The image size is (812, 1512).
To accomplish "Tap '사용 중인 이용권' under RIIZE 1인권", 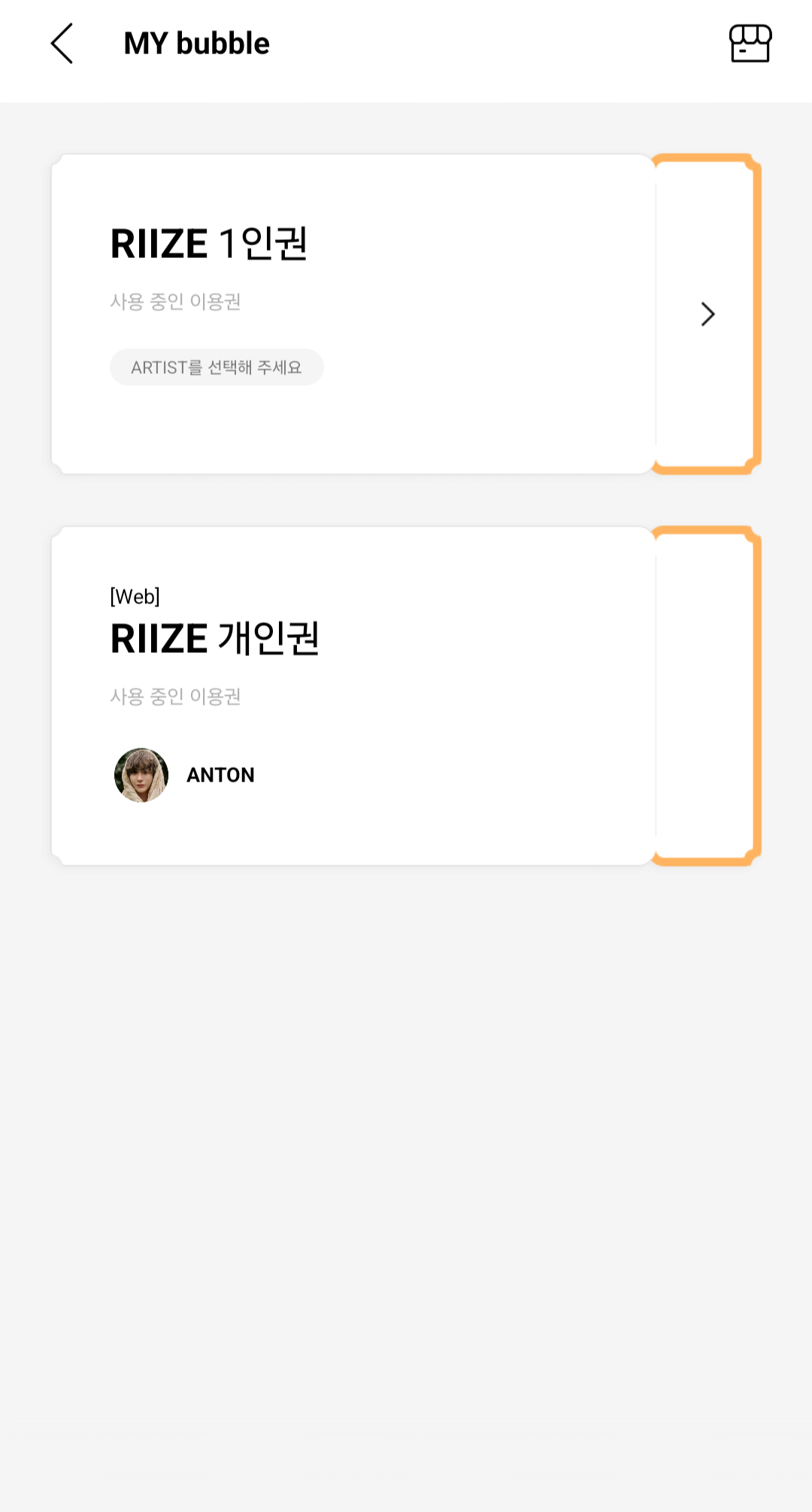I will coord(175,302).
